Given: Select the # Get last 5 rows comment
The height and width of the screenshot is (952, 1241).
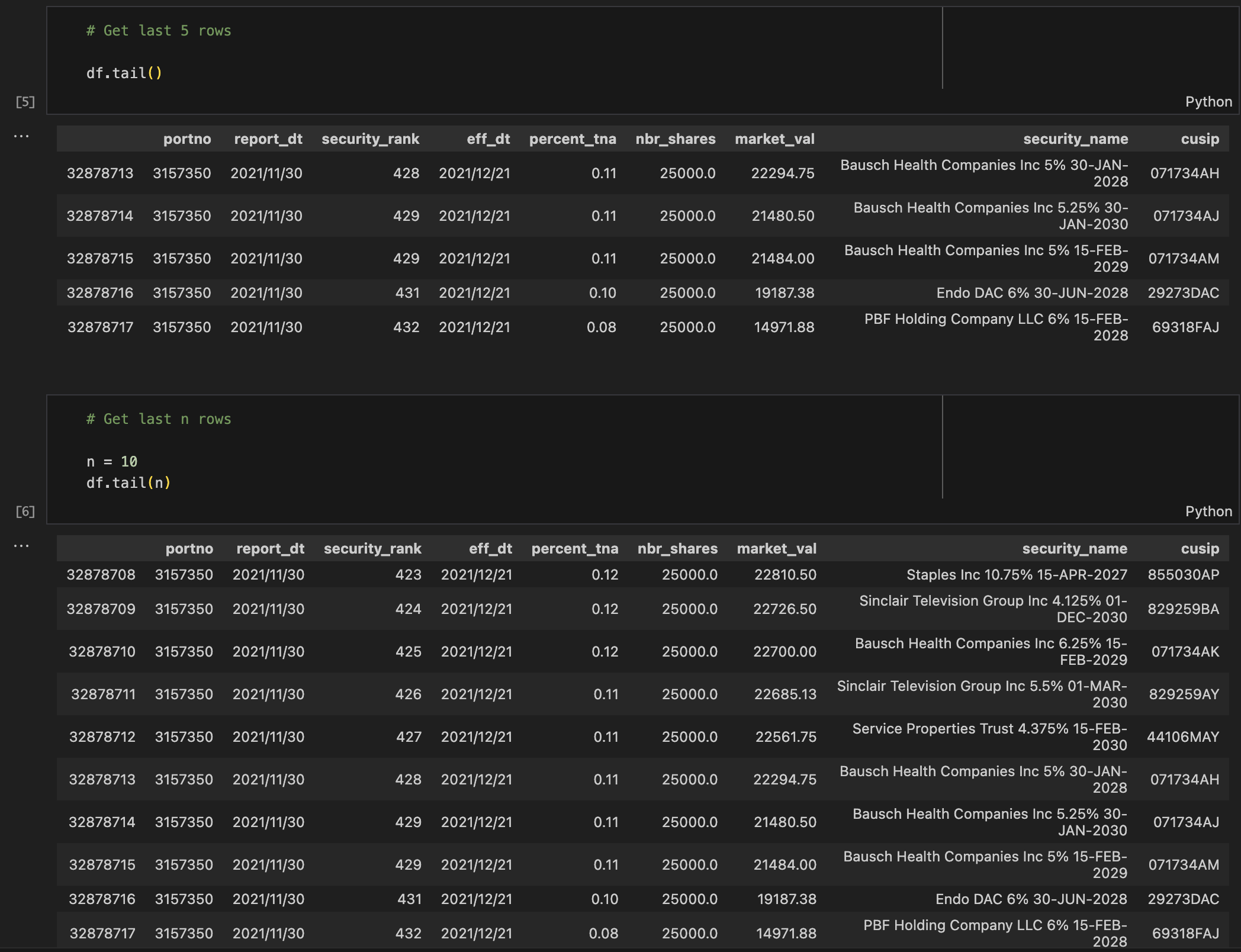Looking at the screenshot, I should click(159, 30).
